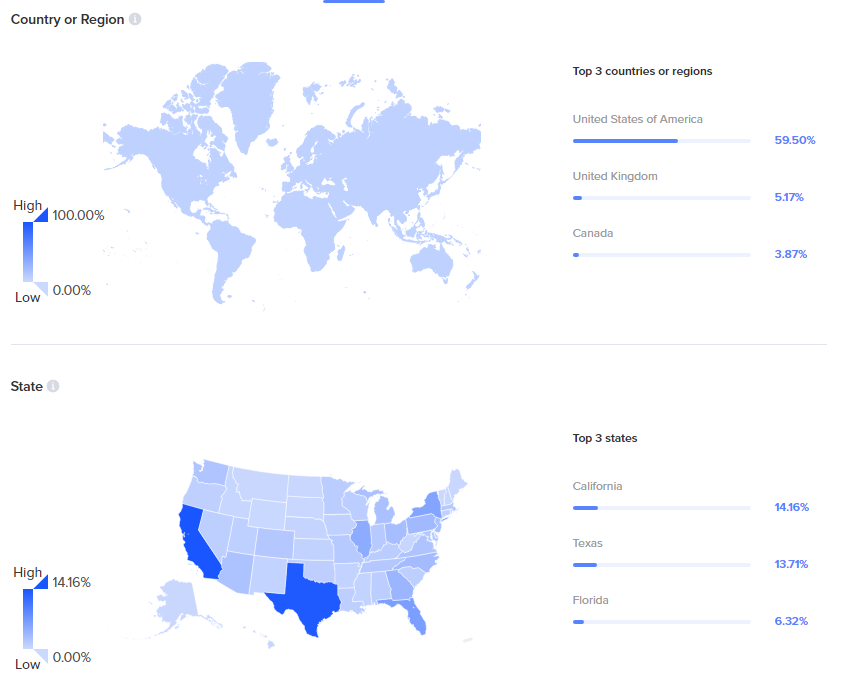Click the Florida percentage bar

(x=661, y=622)
